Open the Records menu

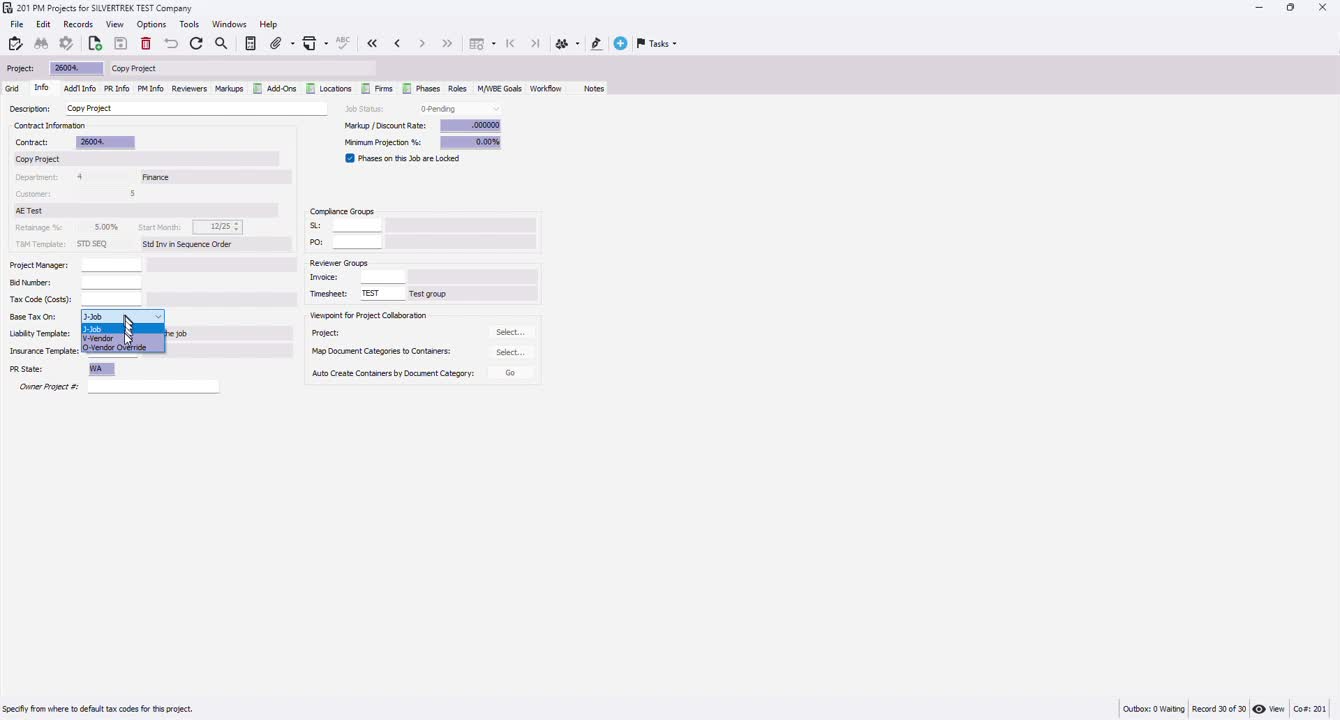coord(78,24)
